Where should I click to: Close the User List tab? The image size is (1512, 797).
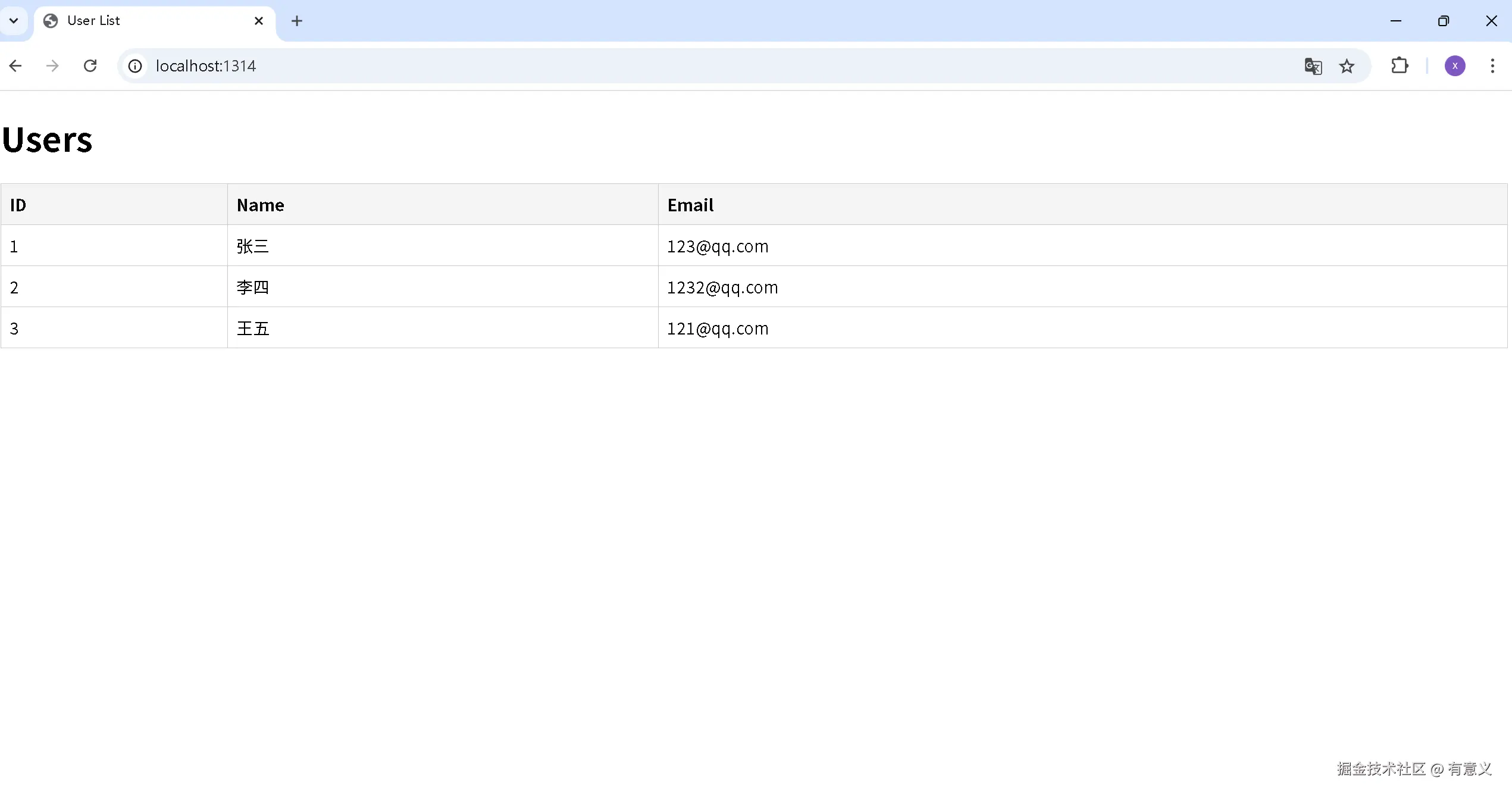(x=259, y=21)
